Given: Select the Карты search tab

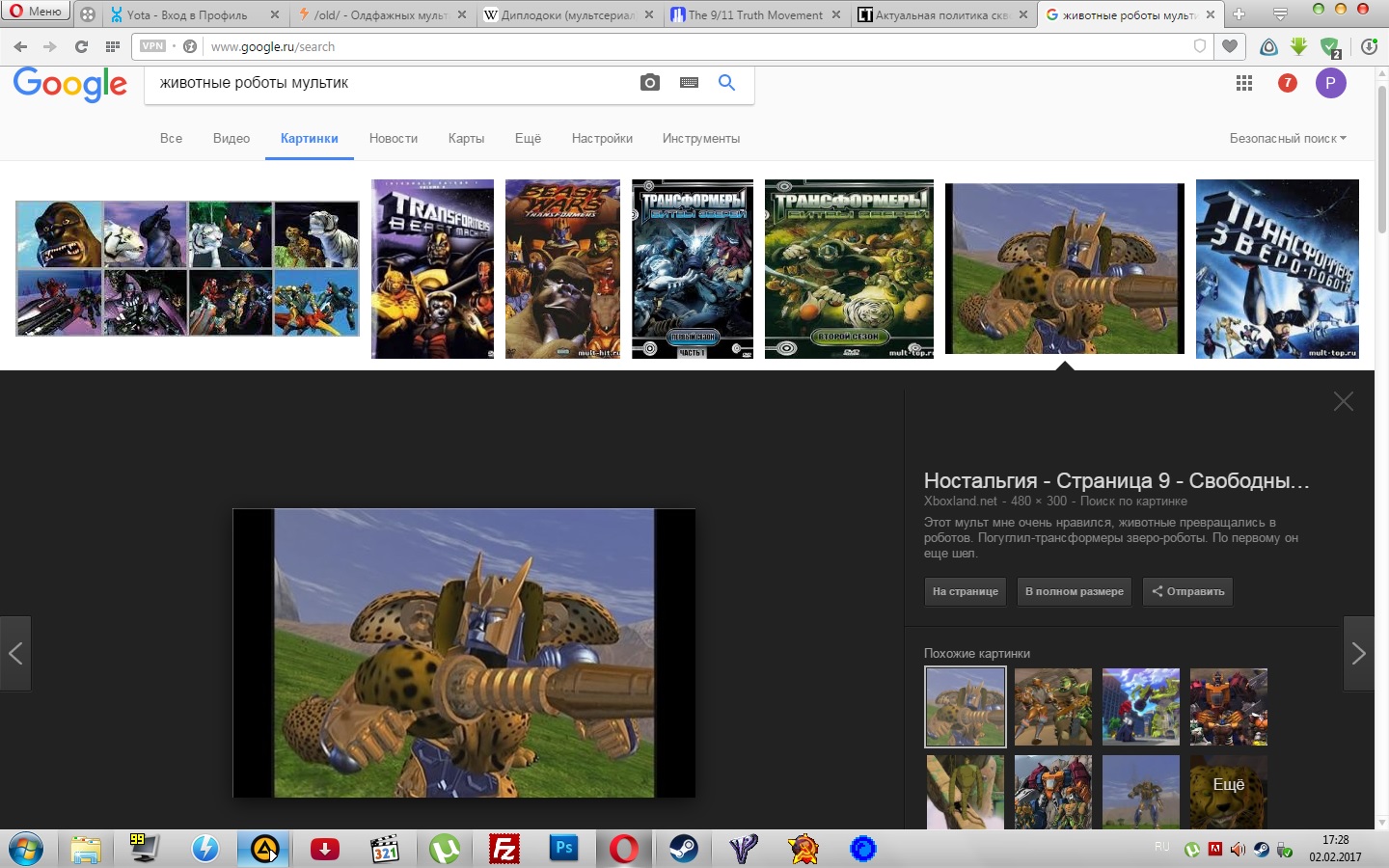Looking at the screenshot, I should [466, 138].
